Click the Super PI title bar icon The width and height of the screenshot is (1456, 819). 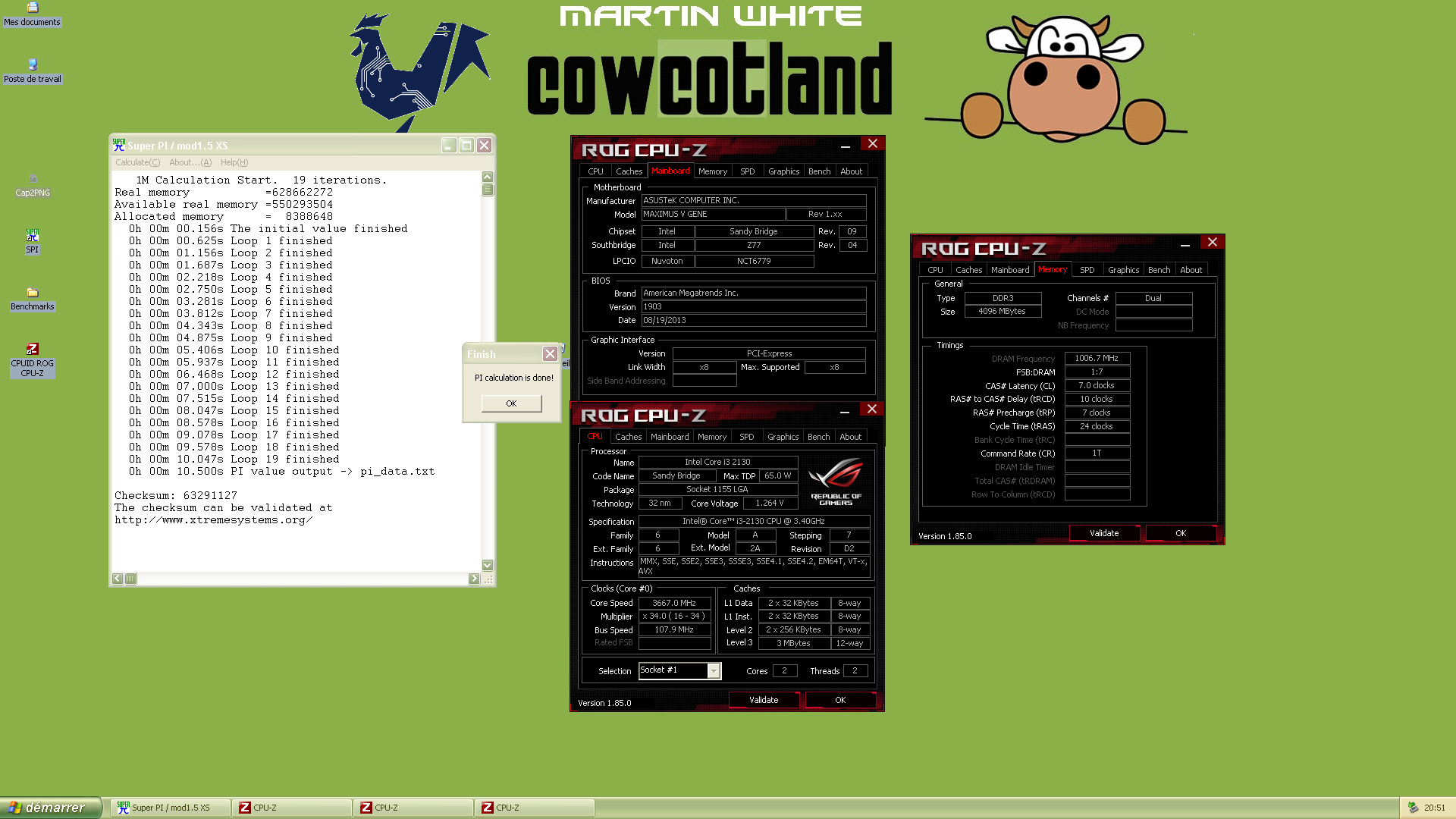(x=119, y=145)
